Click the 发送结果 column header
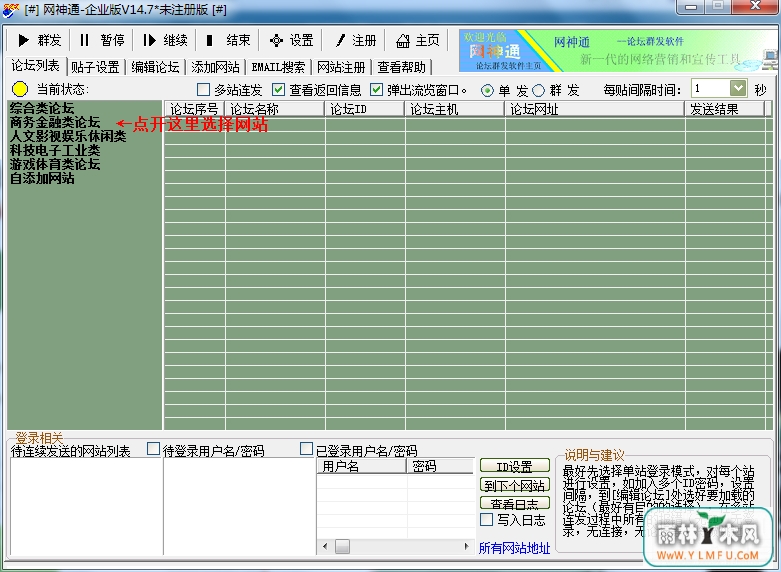The width and height of the screenshot is (781, 572). (725, 109)
